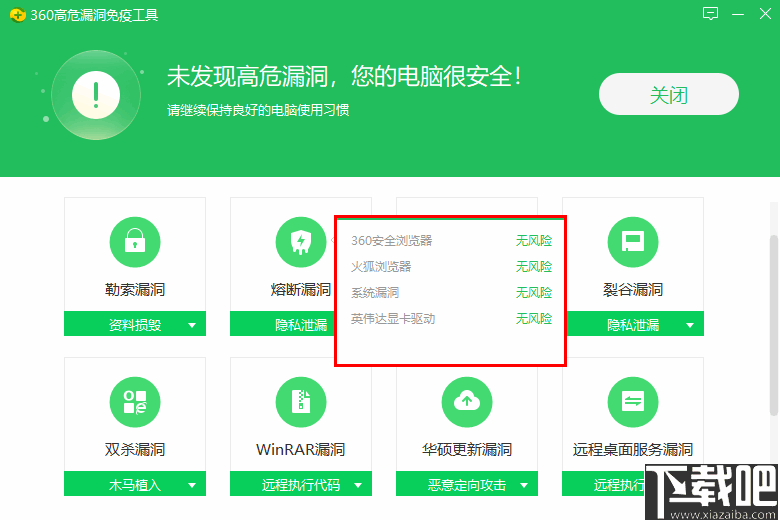This screenshot has width=780, height=520.
Task: Select the 英伟达显卡驱动 row in popup
Action: click(x=451, y=318)
